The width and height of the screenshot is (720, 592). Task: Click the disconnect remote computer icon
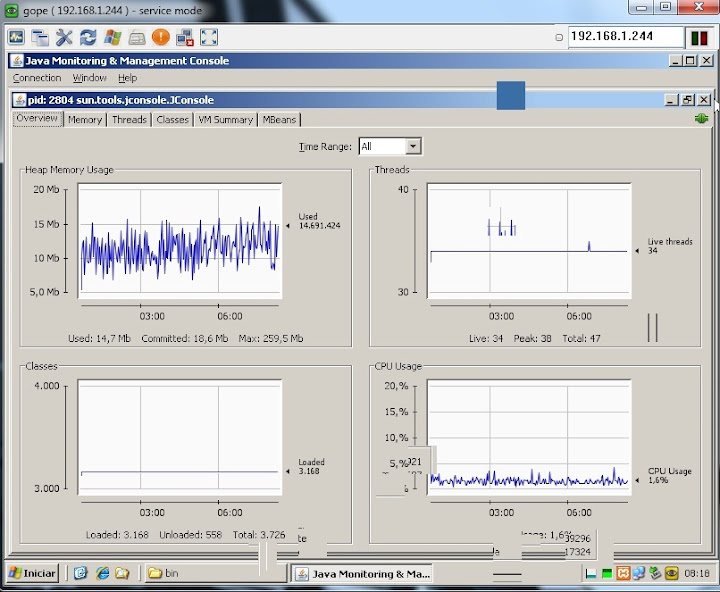tap(184, 37)
